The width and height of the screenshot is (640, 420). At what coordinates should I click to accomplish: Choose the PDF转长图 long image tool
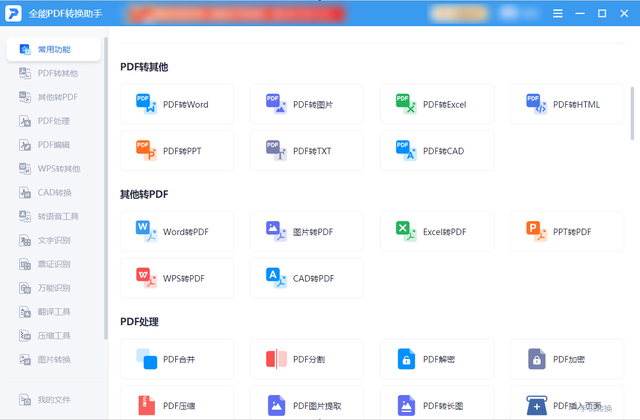[x=437, y=402]
